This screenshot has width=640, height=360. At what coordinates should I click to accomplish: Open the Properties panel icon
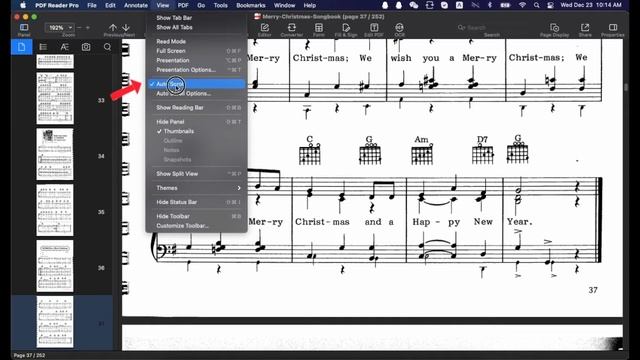(613, 27)
